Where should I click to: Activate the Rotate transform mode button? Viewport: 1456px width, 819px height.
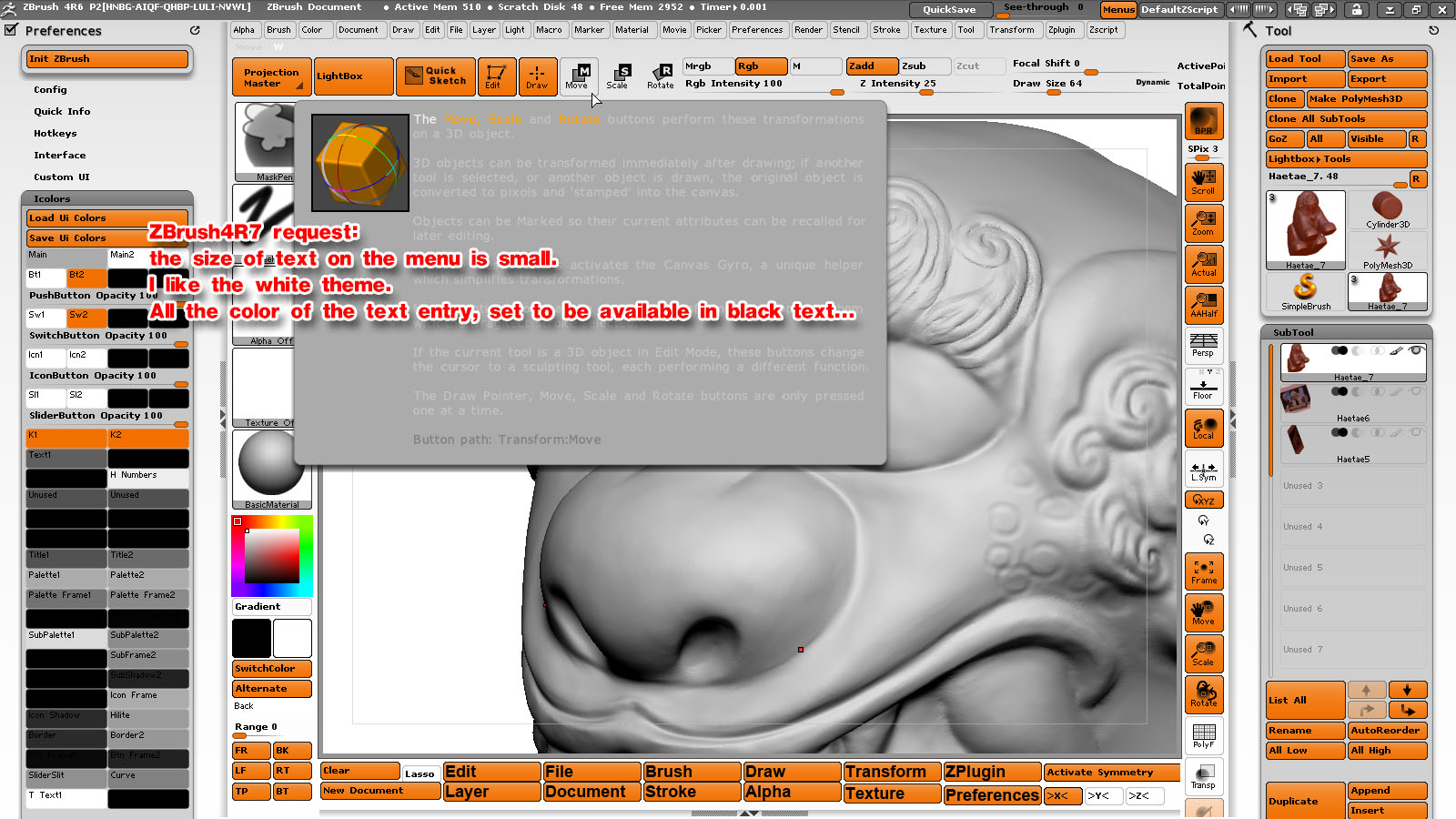point(661,76)
